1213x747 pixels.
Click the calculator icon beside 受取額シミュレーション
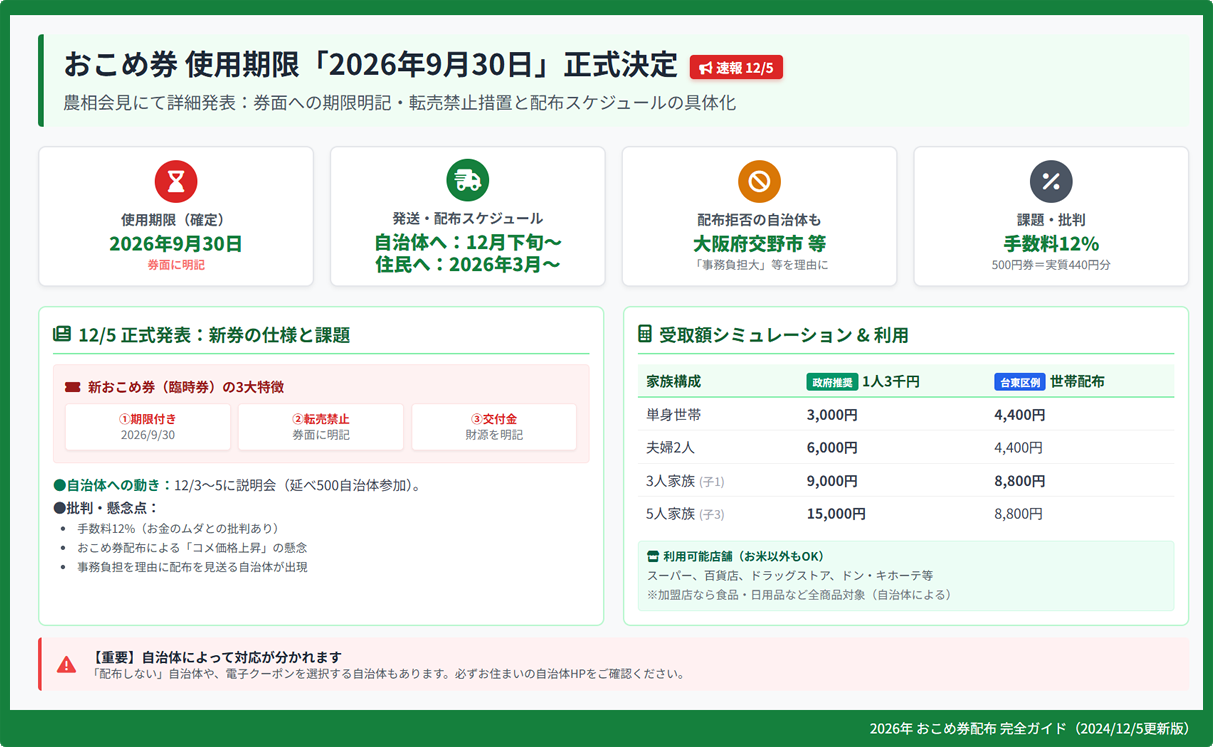coord(645,335)
